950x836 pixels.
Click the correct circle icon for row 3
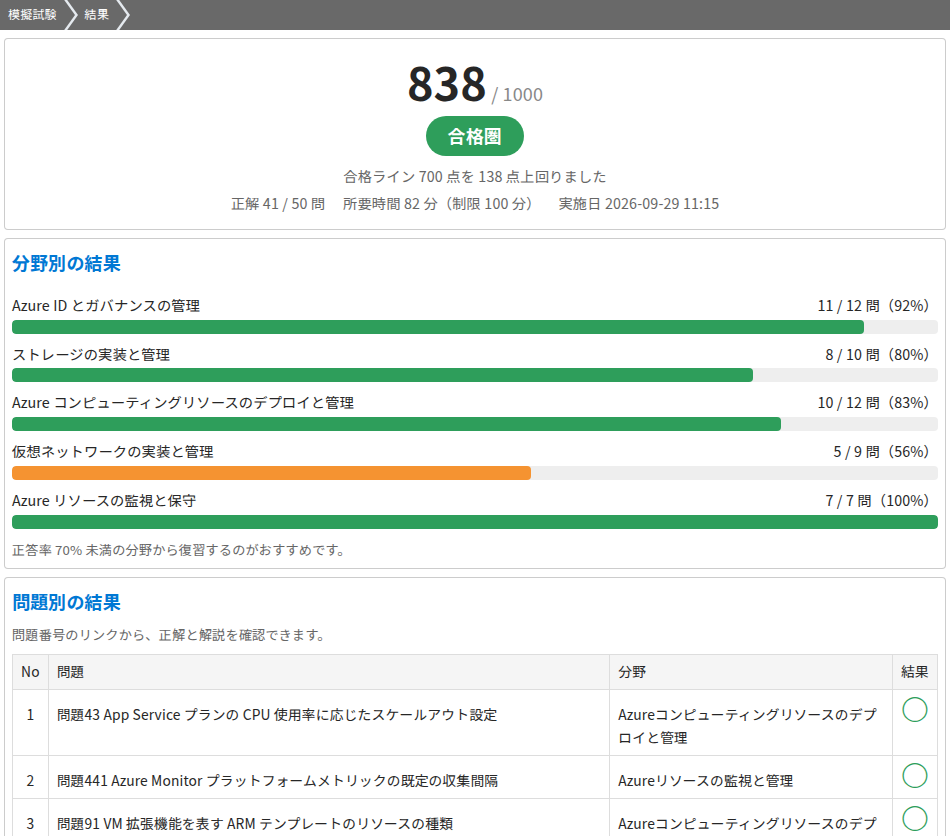coord(915,818)
